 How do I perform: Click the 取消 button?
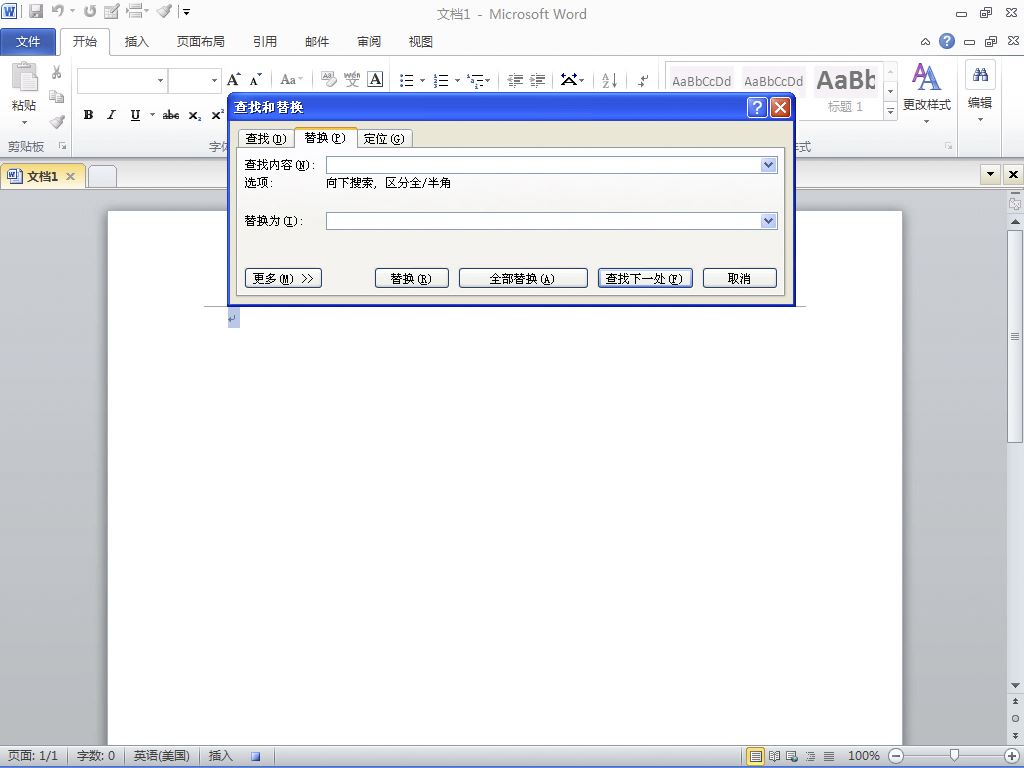coord(739,278)
